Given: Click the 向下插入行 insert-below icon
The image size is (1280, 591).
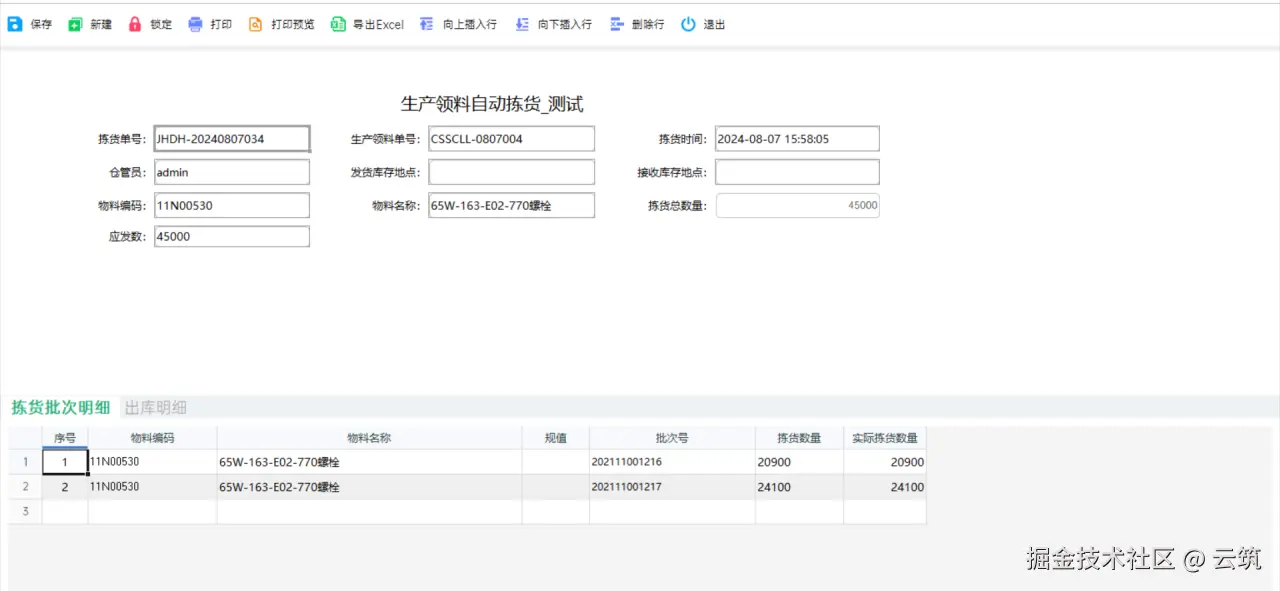Looking at the screenshot, I should [x=521, y=25].
